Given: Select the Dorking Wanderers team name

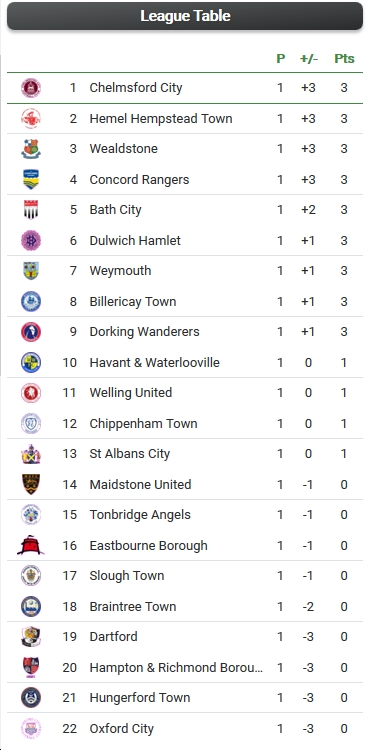Looking at the screenshot, I should coord(144,331).
